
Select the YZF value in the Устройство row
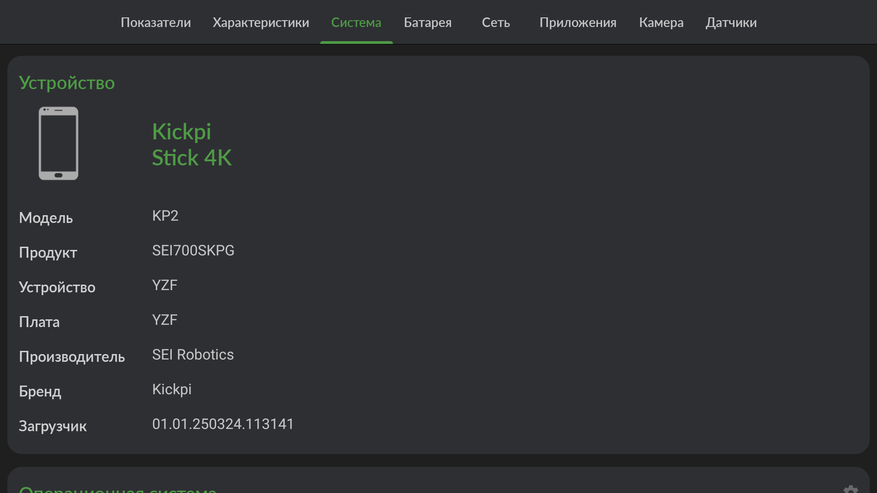pyautogui.click(x=165, y=285)
